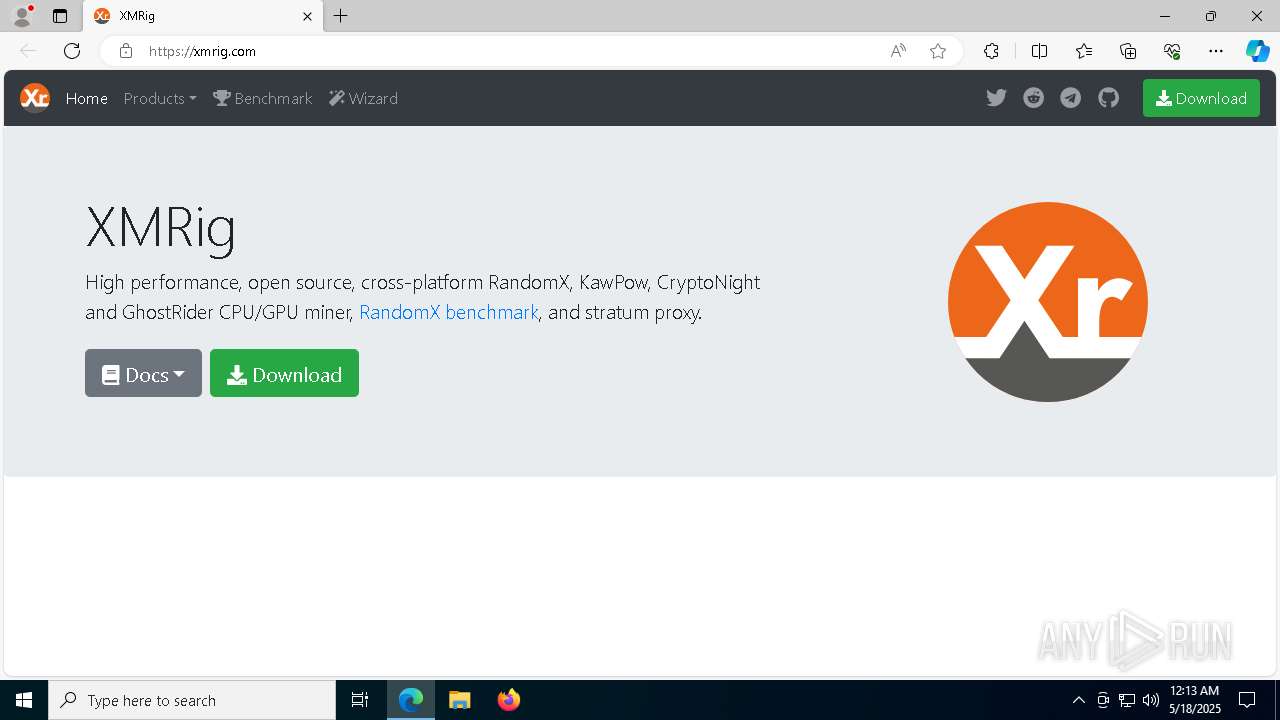Open the notification center
The image size is (1280, 720).
coord(1247,700)
